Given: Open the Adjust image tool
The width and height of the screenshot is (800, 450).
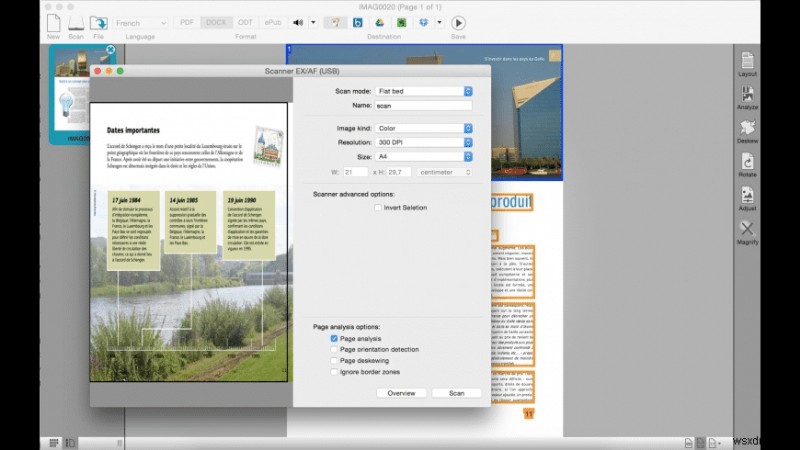Looking at the screenshot, I should [746, 196].
